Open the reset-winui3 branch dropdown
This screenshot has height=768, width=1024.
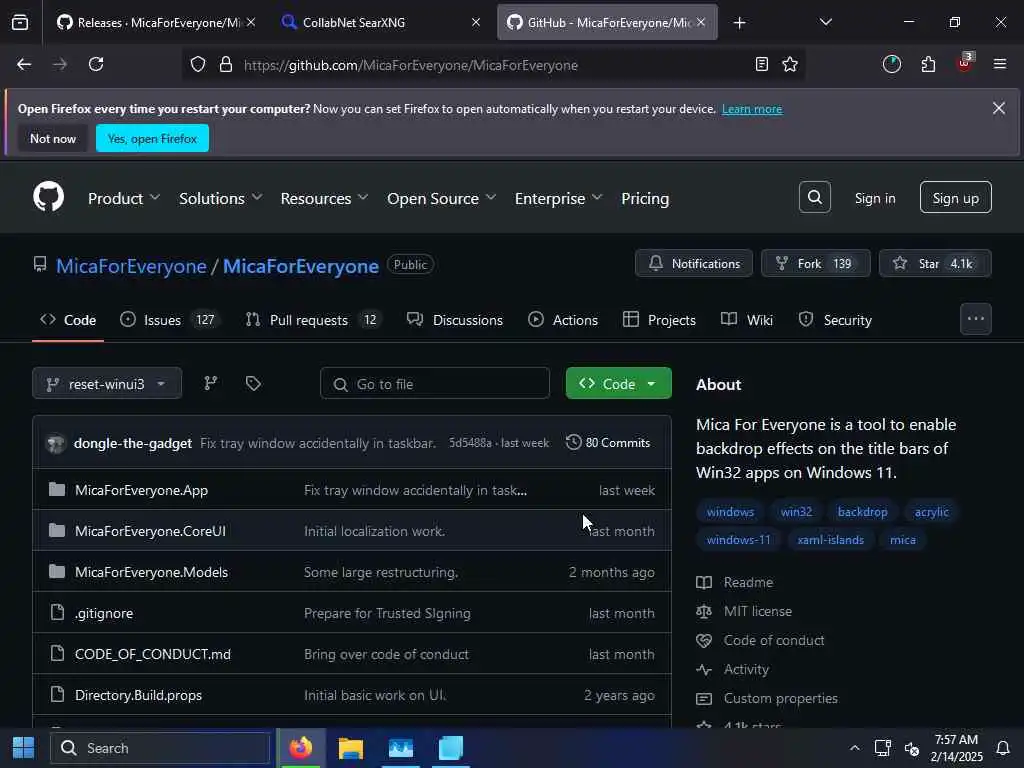(107, 383)
